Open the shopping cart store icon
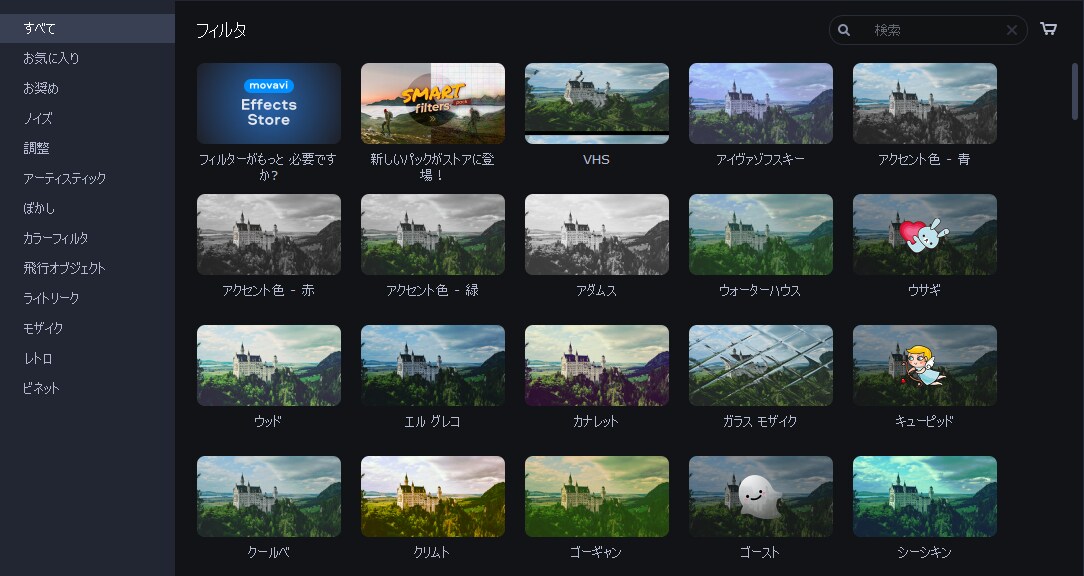The height and width of the screenshot is (576, 1084). [1048, 29]
